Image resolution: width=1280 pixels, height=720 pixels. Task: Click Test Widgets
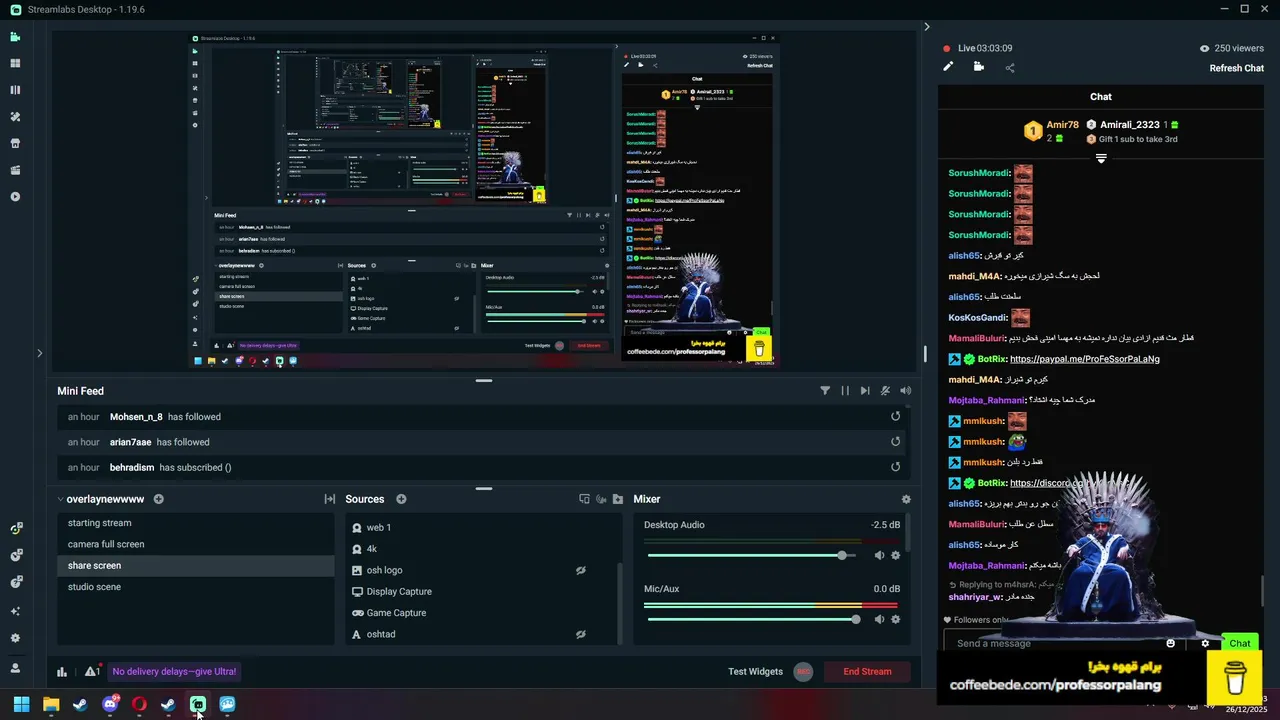(755, 672)
